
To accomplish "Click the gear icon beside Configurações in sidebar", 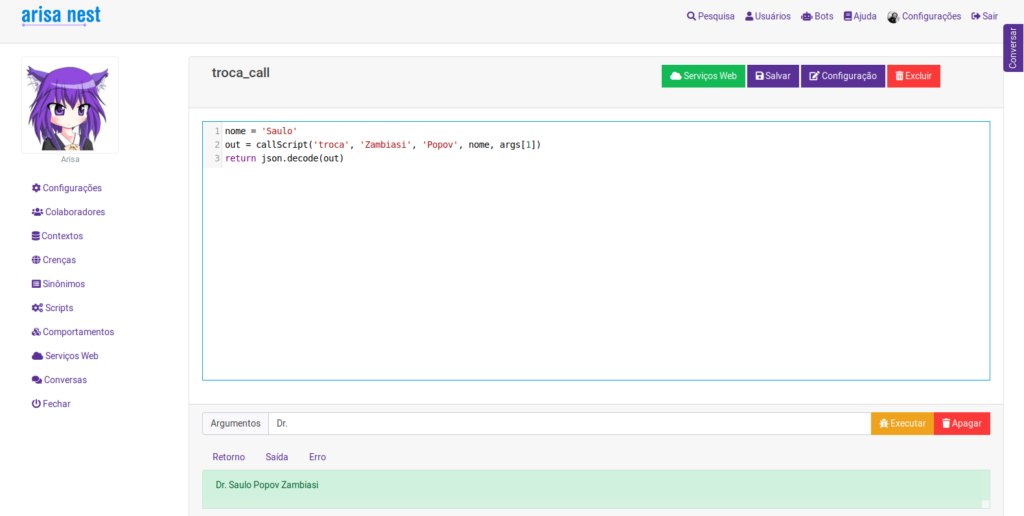I will [36, 188].
